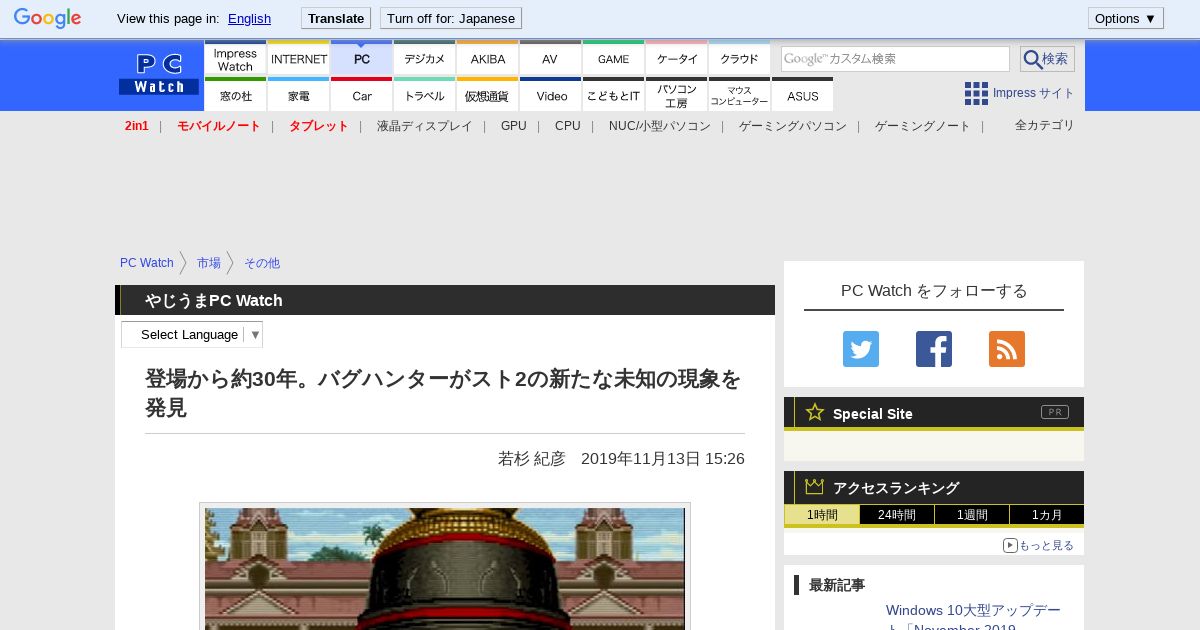Viewport: 1200px width, 630px height.
Task: Click the 市場 breadcrumb
Action: tap(209, 263)
